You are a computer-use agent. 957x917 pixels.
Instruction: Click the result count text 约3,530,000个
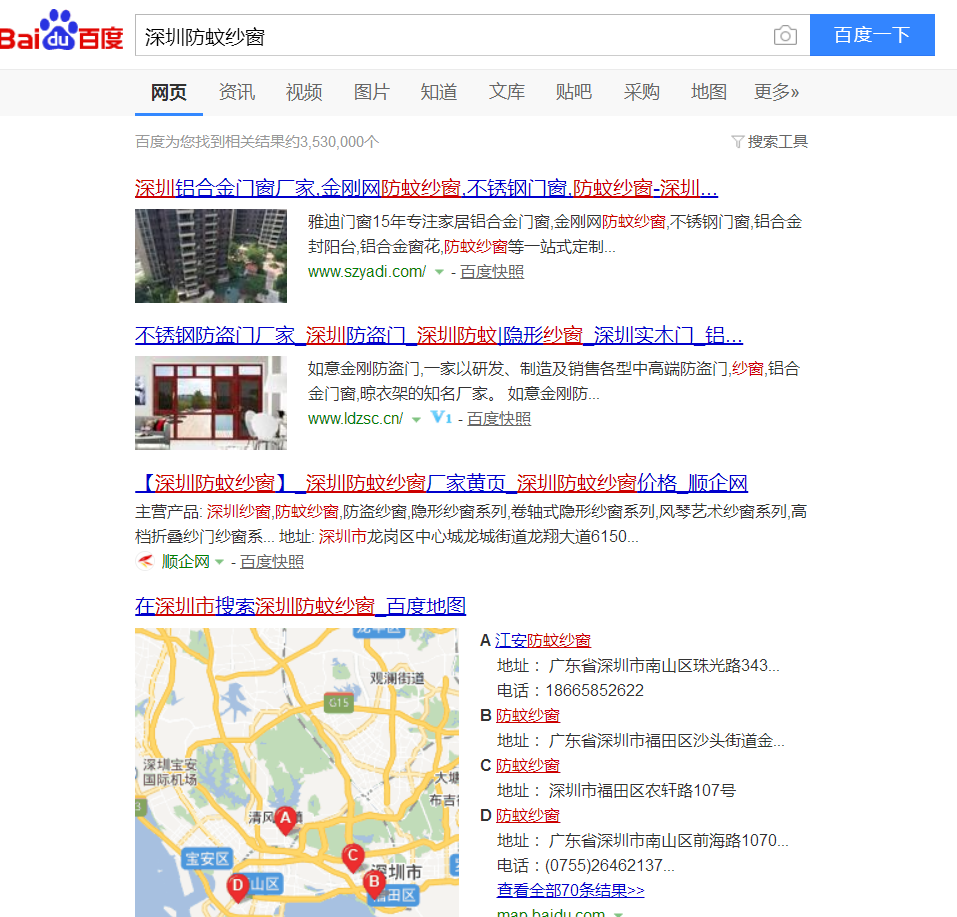click(333, 142)
